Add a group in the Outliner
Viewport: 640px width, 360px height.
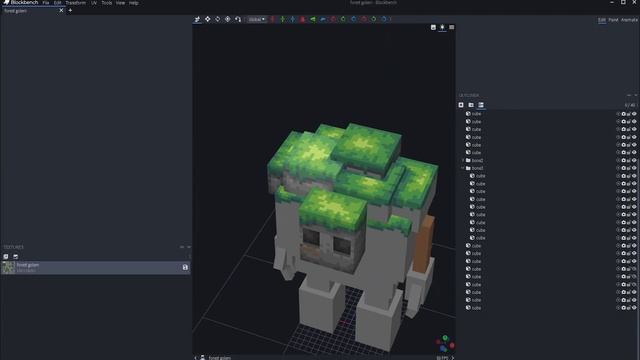[471, 105]
